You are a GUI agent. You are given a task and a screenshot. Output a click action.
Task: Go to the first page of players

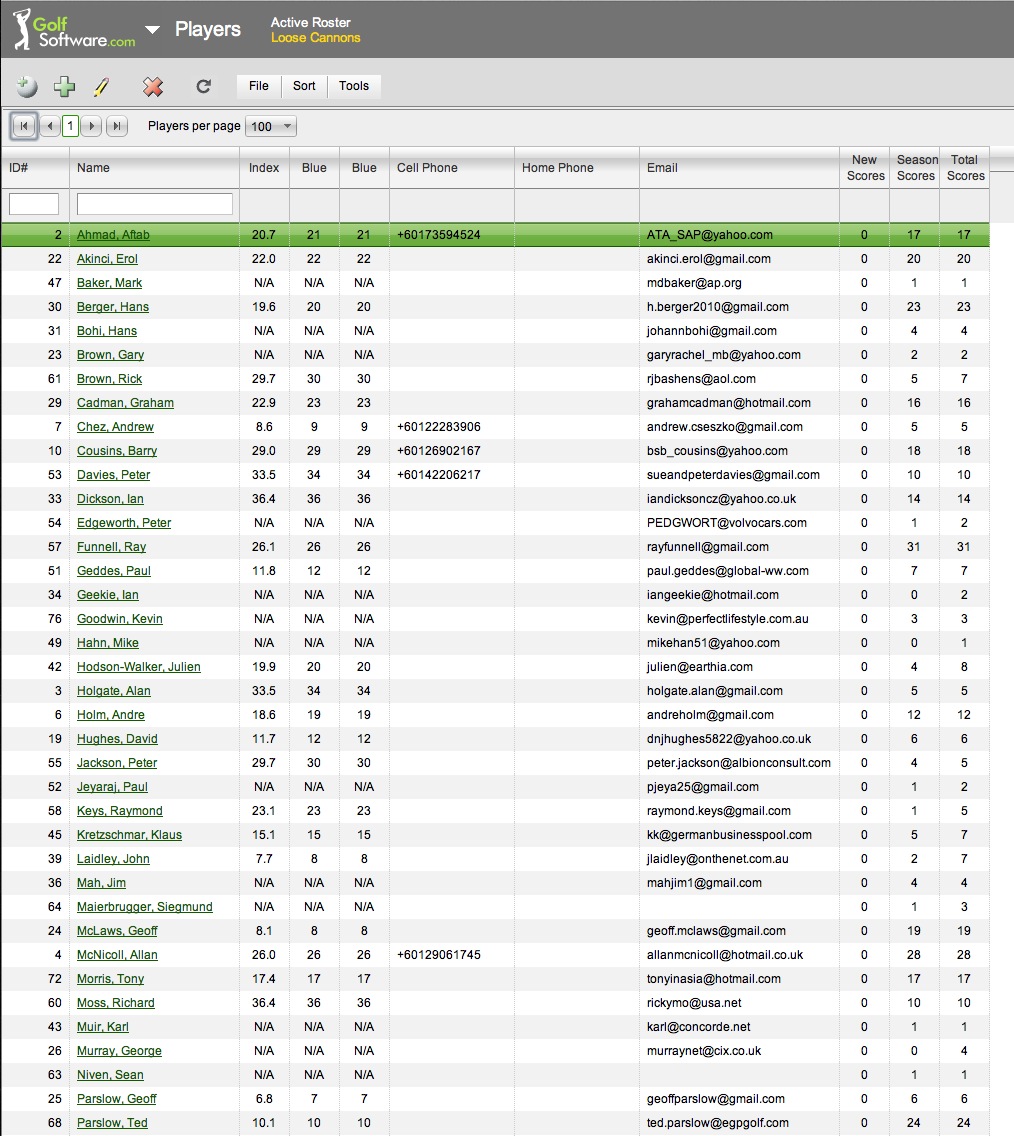coord(24,126)
